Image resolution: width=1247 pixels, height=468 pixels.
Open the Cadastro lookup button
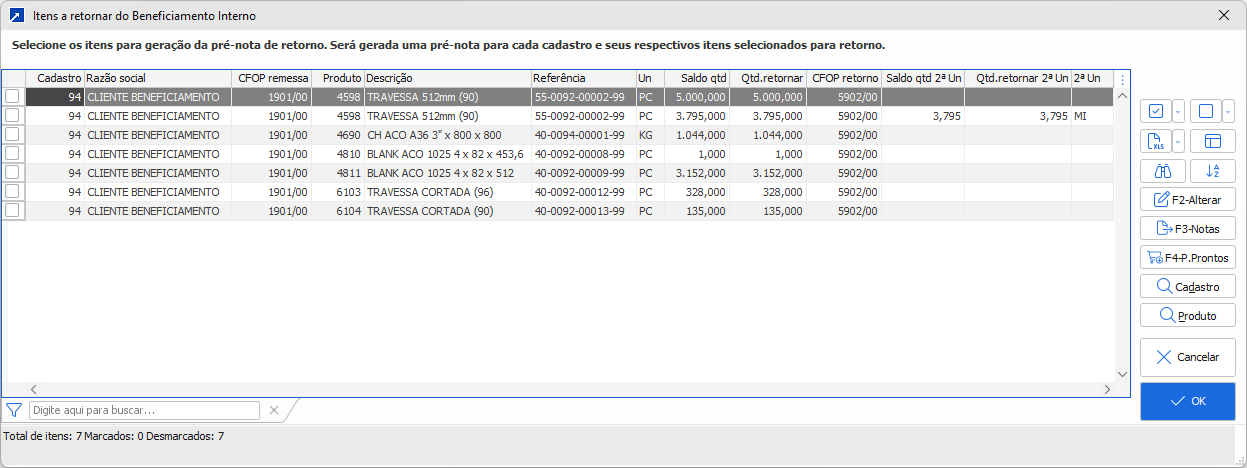[1188, 286]
